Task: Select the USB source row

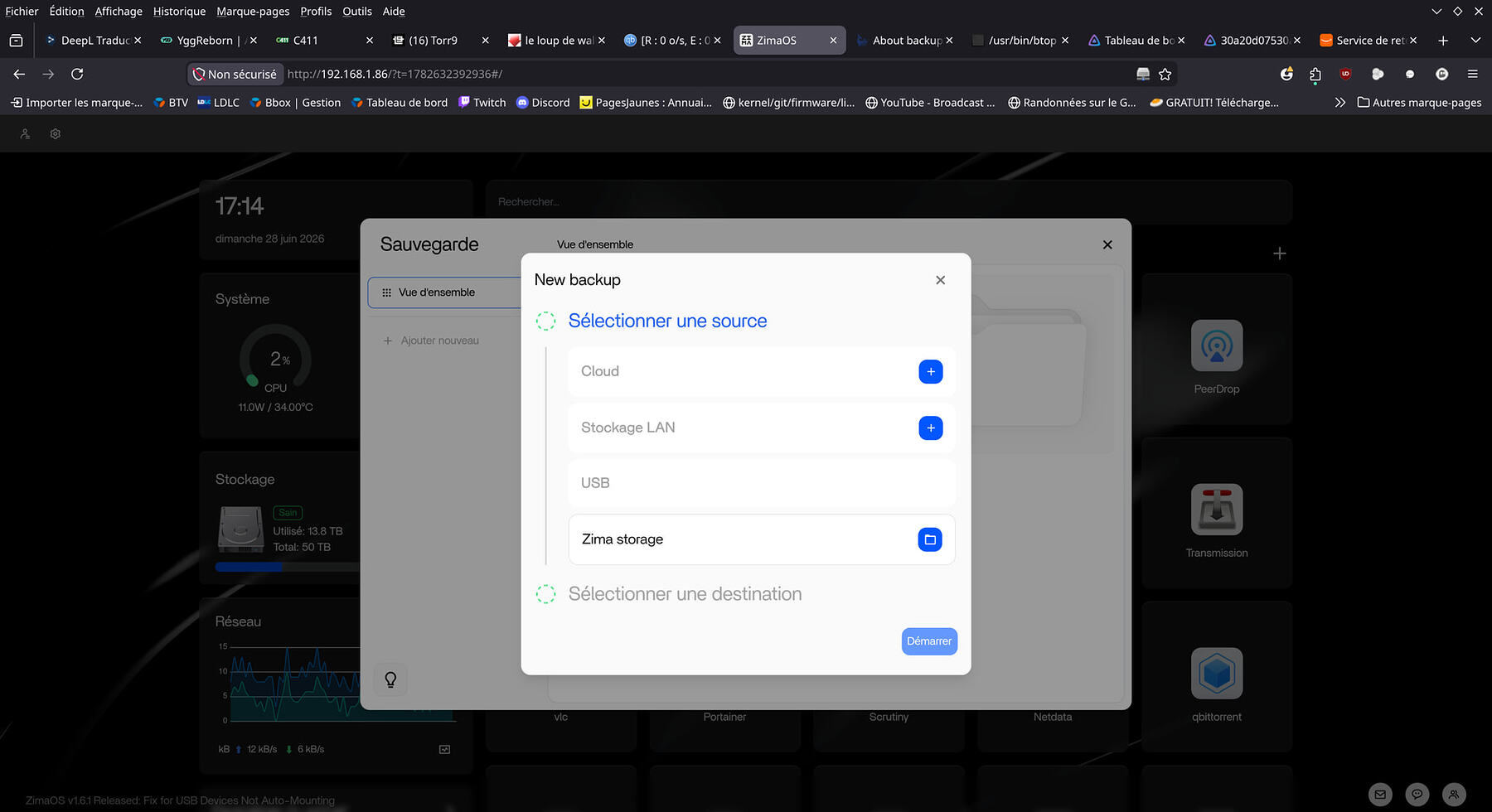Action: click(761, 483)
